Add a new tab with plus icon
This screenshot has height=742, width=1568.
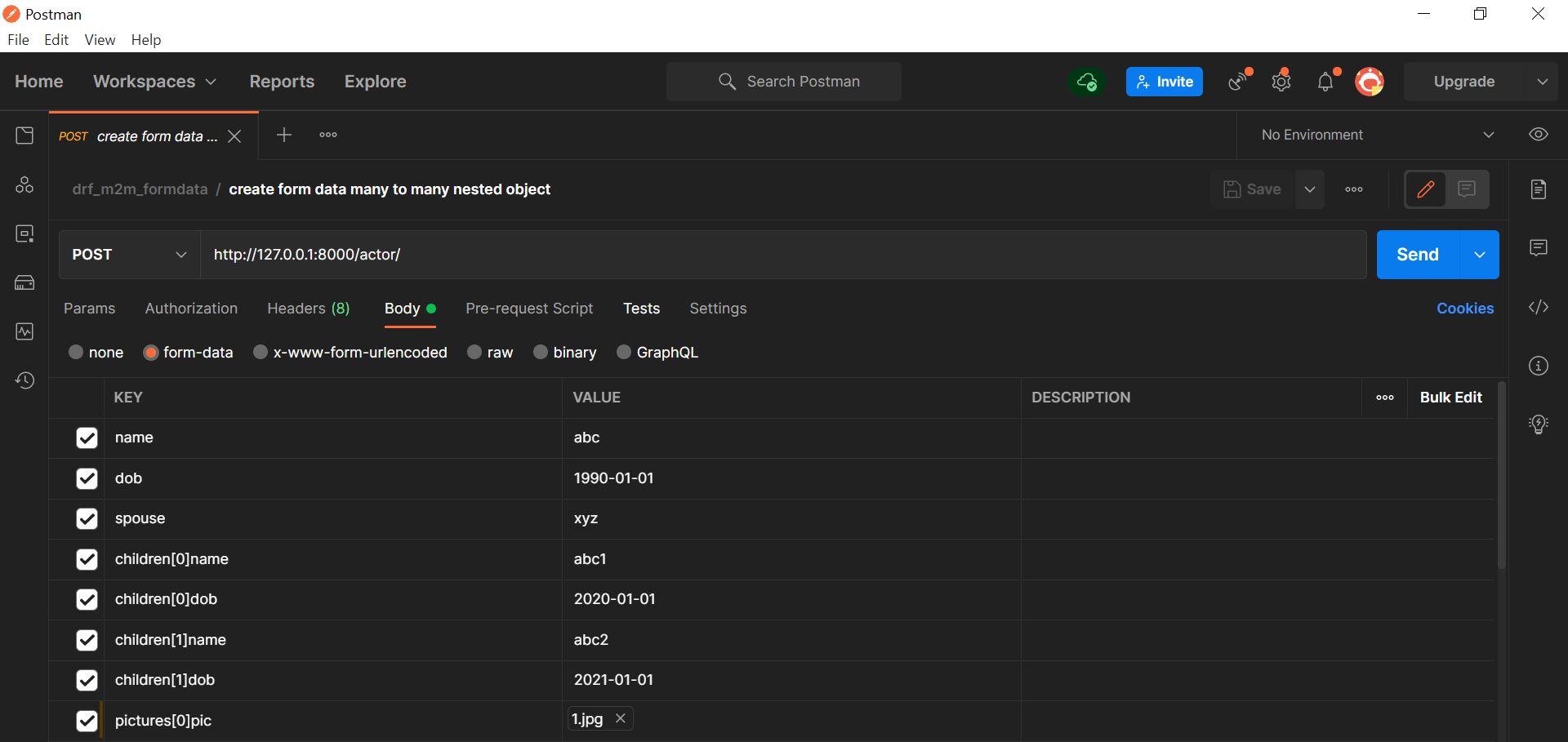(x=284, y=135)
